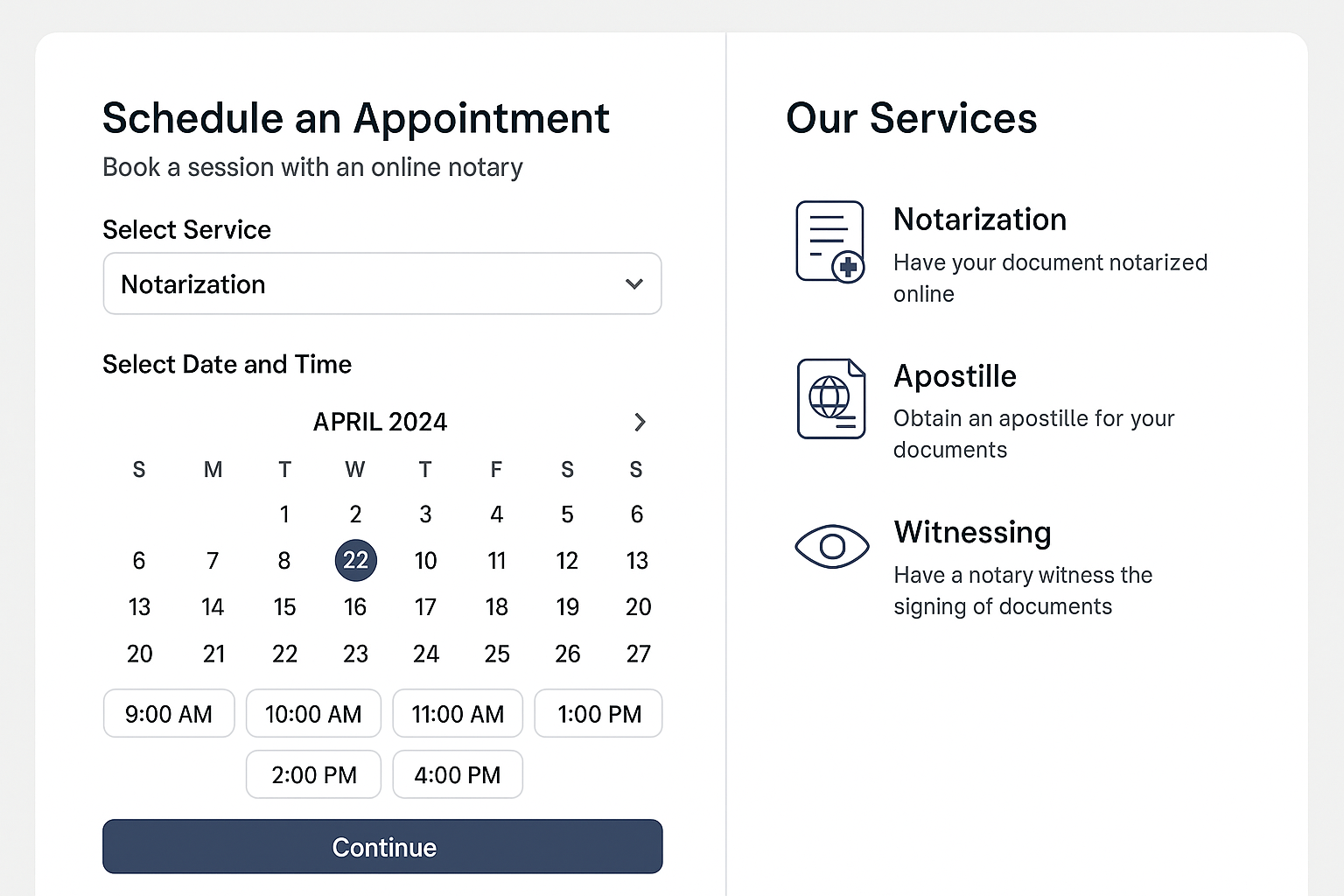Open the Apostille service heading

click(x=955, y=376)
